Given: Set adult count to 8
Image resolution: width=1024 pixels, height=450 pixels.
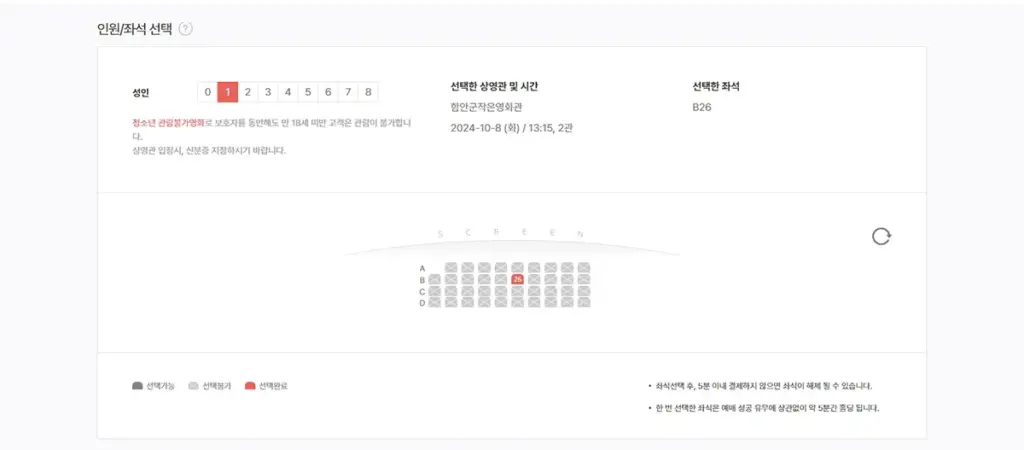Looking at the screenshot, I should 368,92.
